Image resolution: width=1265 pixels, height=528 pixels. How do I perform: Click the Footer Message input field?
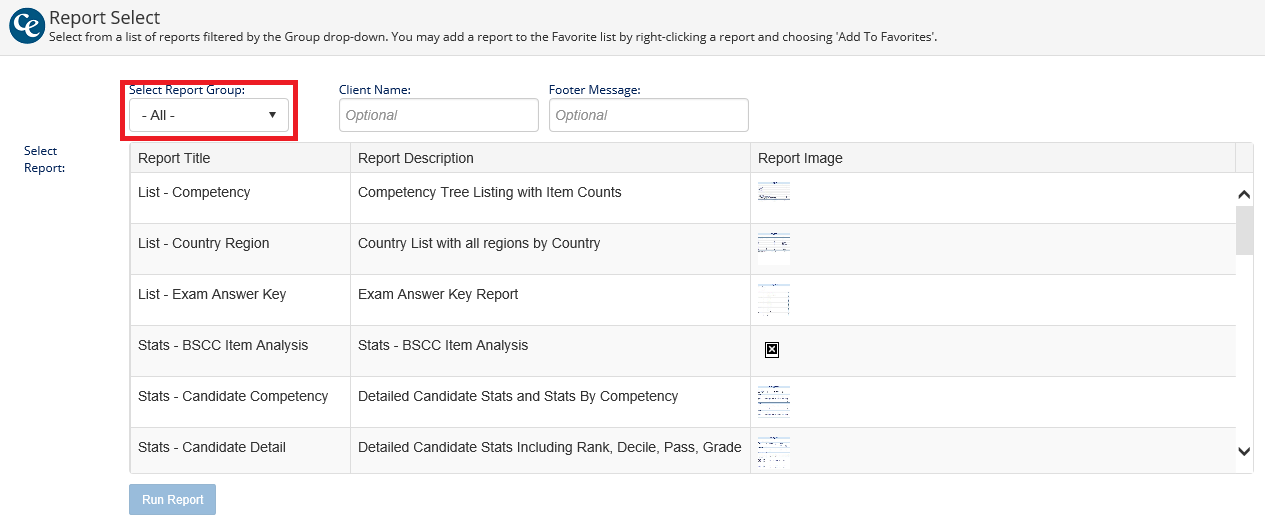pos(648,115)
